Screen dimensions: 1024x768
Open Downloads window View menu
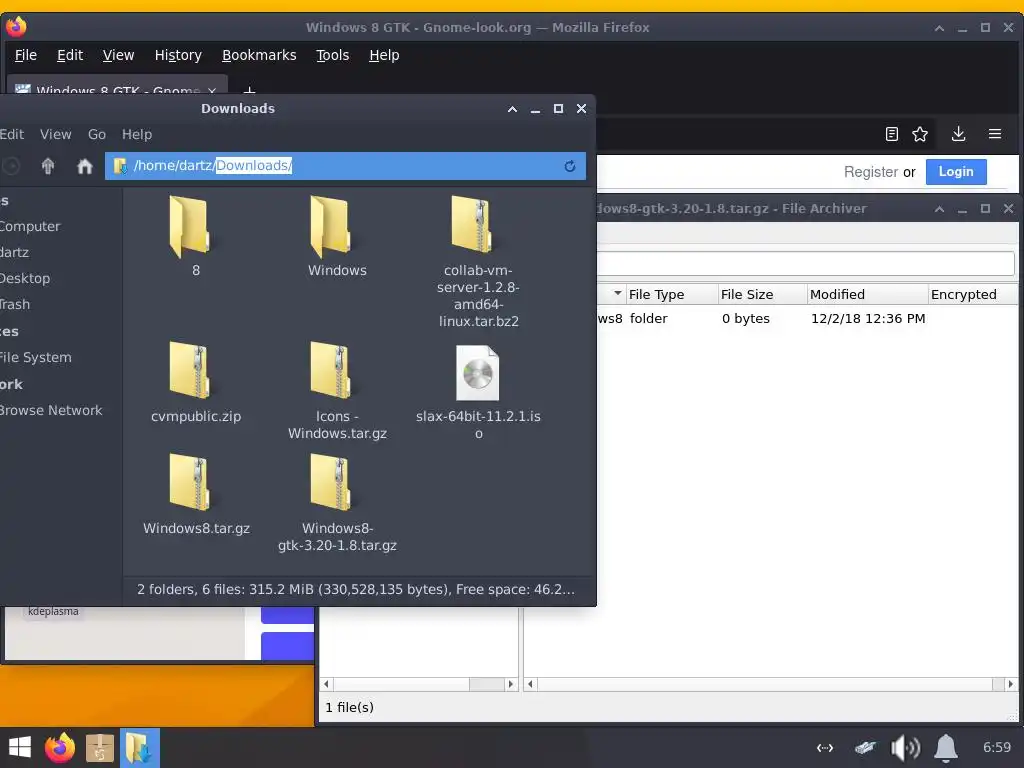pyautogui.click(x=56, y=135)
